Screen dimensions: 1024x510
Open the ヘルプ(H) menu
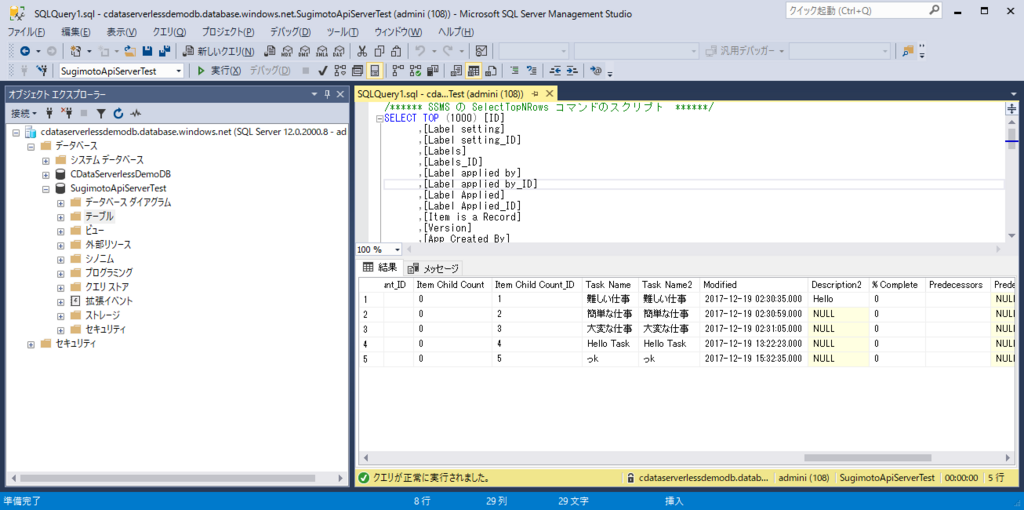pyautogui.click(x=456, y=32)
